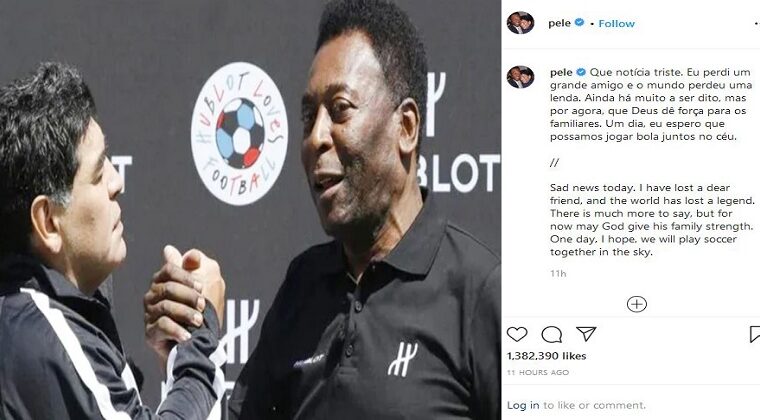Share the post via paper plane icon
Image resolution: width=760 pixels, height=420 pixels.
586,334
